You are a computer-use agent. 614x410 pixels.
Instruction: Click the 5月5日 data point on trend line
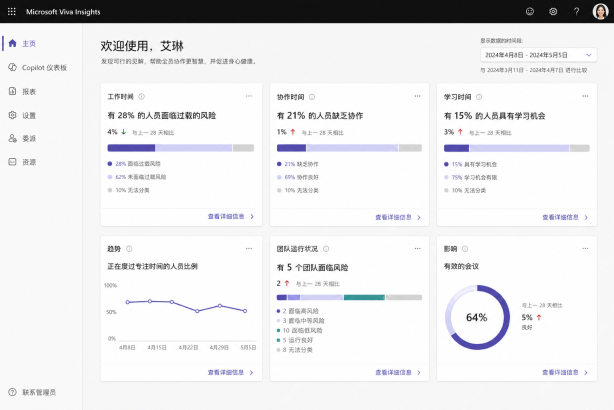pos(245,311)
